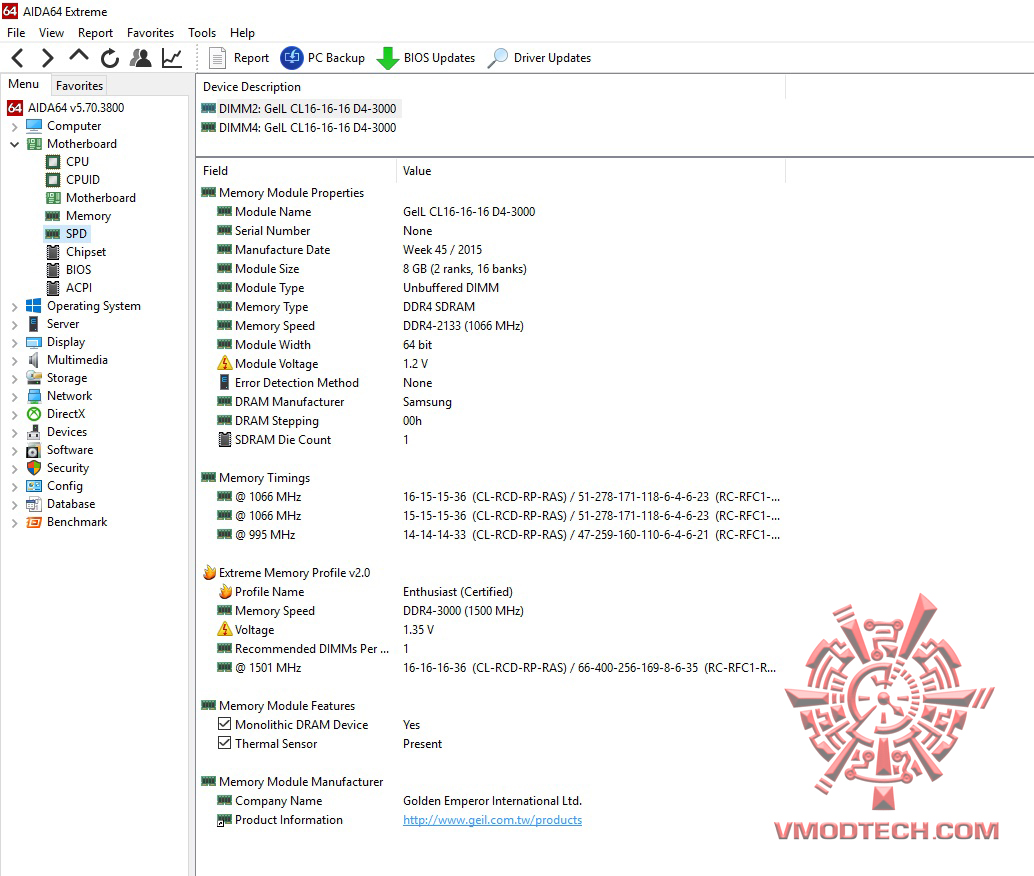Expand the Display tree node
The image size is (1034, 876).
click(15, 343)
